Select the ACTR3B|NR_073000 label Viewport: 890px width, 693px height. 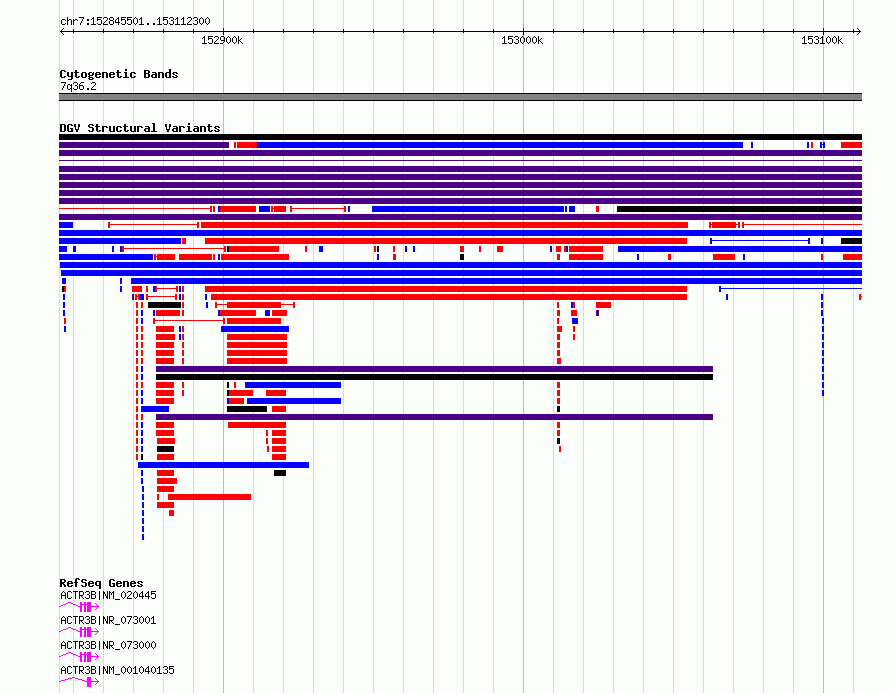(x=108, y=645)
